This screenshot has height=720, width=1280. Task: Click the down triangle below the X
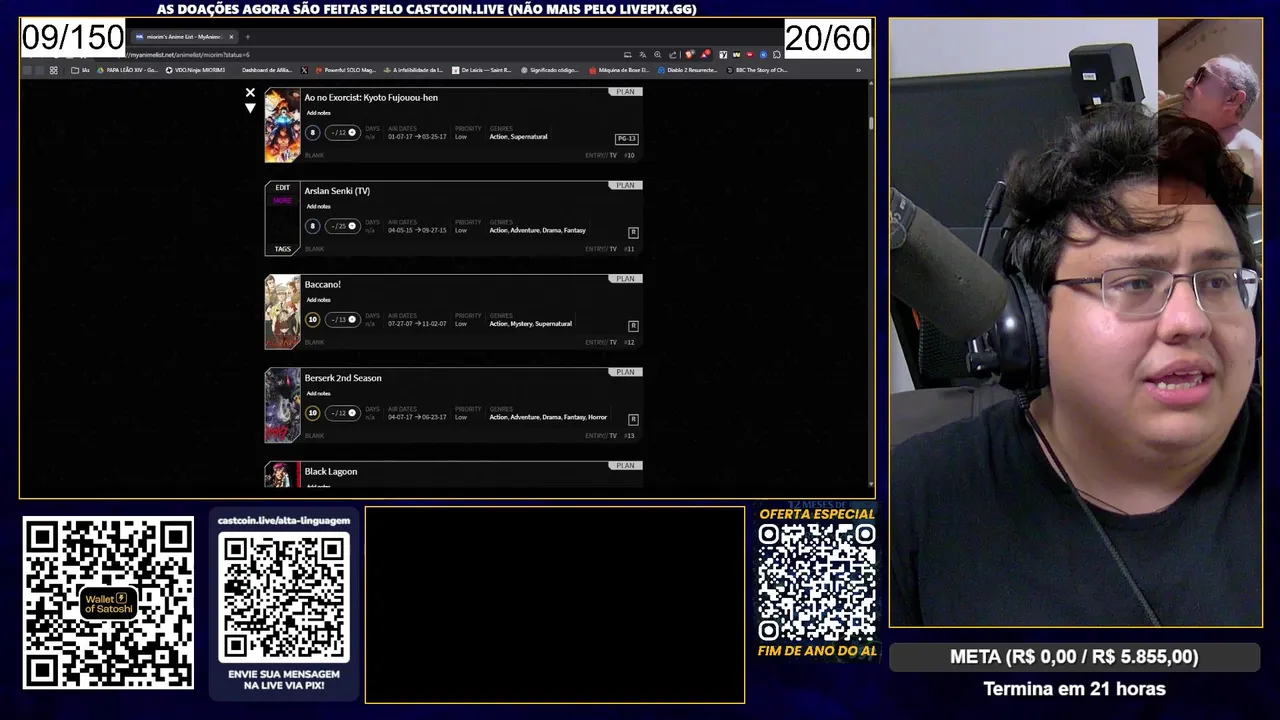[x=250, y=108]
